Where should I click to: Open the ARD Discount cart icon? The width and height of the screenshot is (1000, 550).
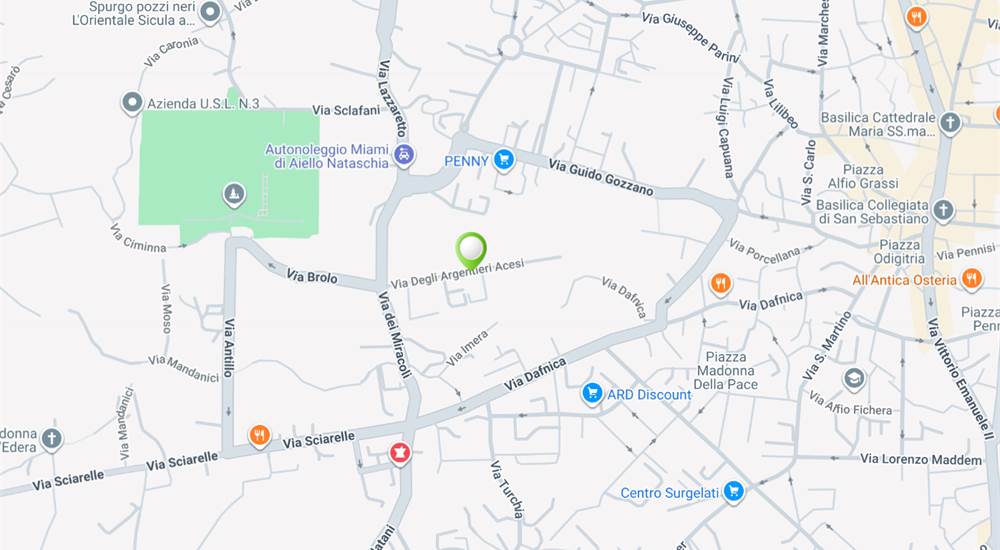pos(592,393)
